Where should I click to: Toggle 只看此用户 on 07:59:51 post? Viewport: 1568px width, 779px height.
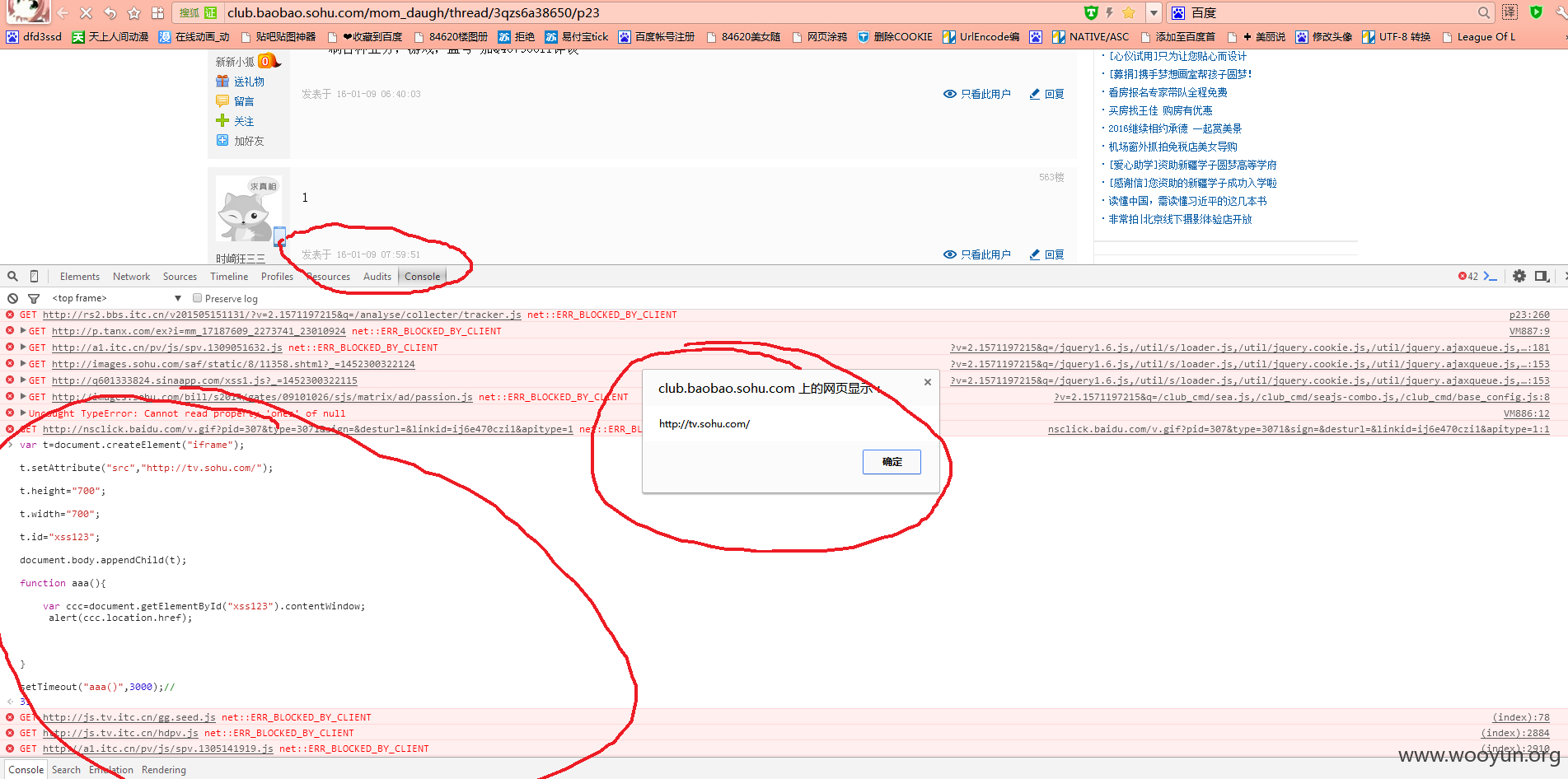(x=976, y=254)
